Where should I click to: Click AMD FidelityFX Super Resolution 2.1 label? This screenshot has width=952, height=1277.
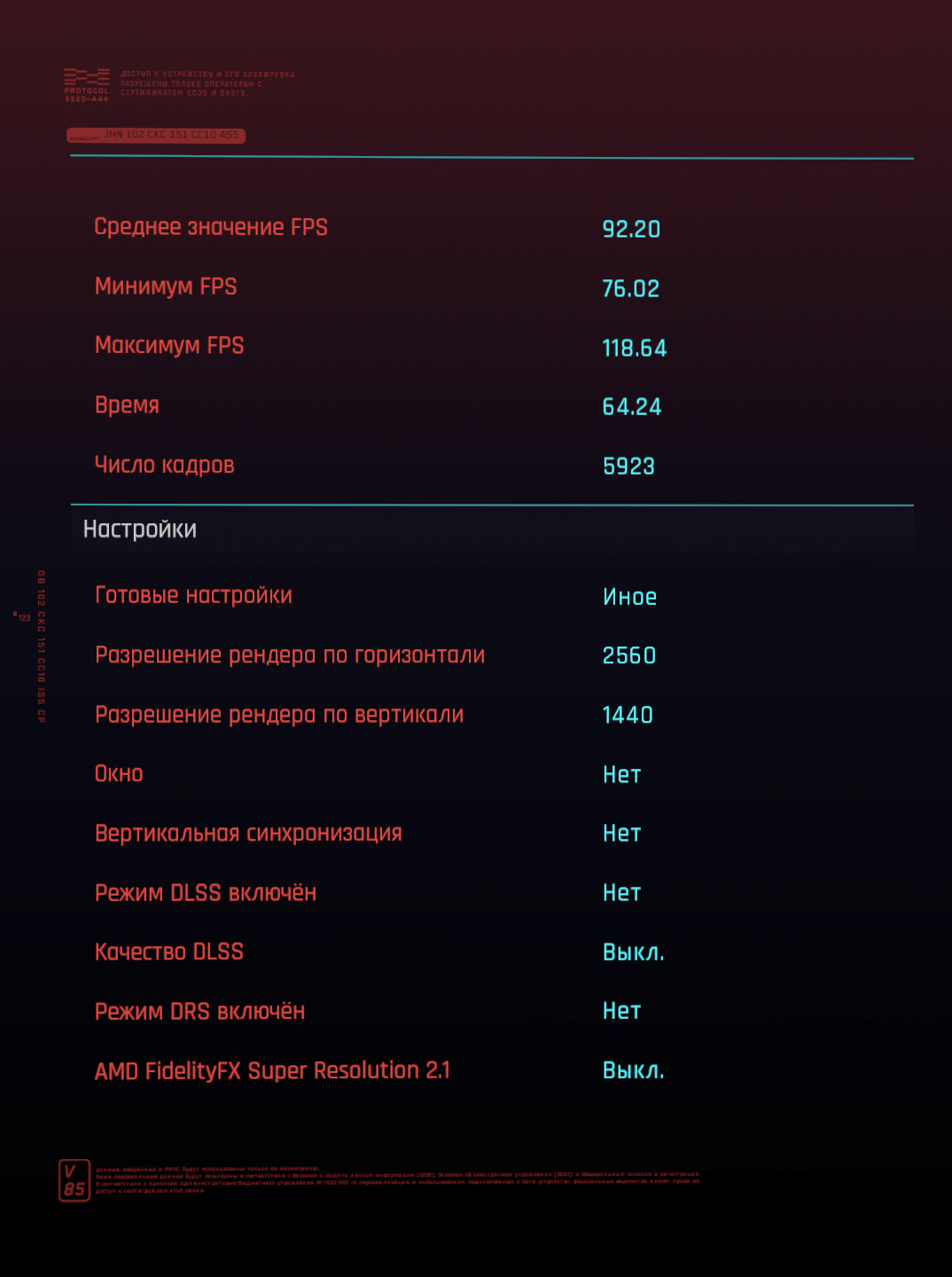point(272,1071)
